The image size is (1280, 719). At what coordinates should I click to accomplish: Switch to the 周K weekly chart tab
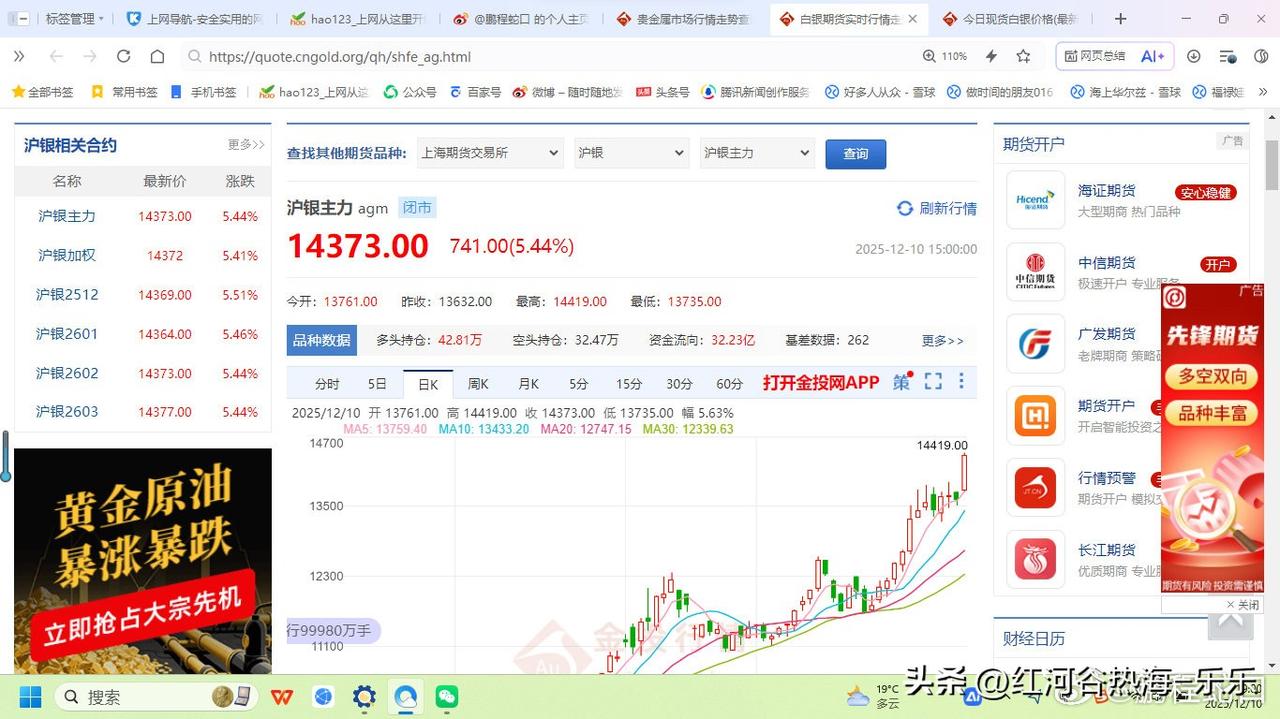point(478,383)
